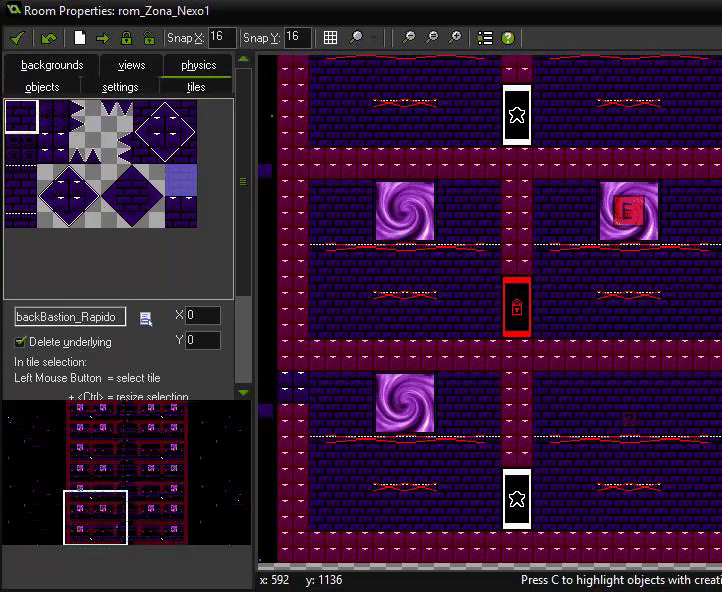722x592 pixels.
Task: Click the Snap Y input field
Action: click(x=297, y=37)
